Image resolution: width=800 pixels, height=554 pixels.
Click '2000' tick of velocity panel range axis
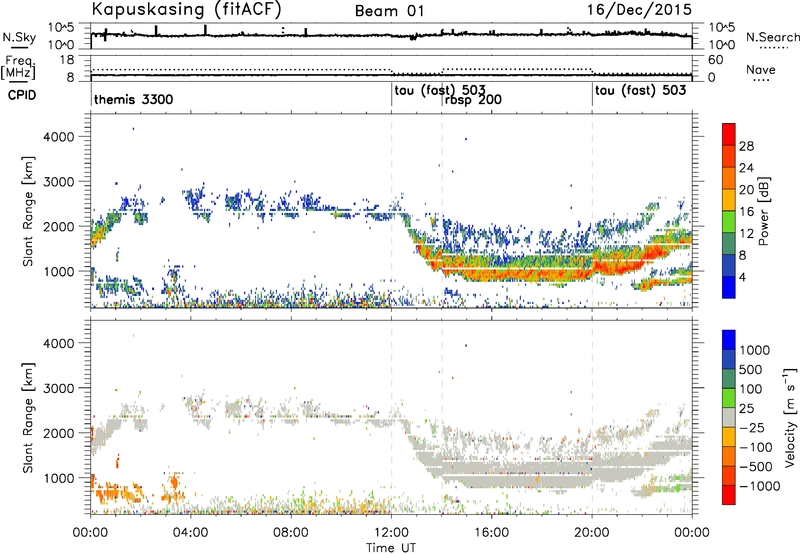pyautogui.click(x=59, y=433)
